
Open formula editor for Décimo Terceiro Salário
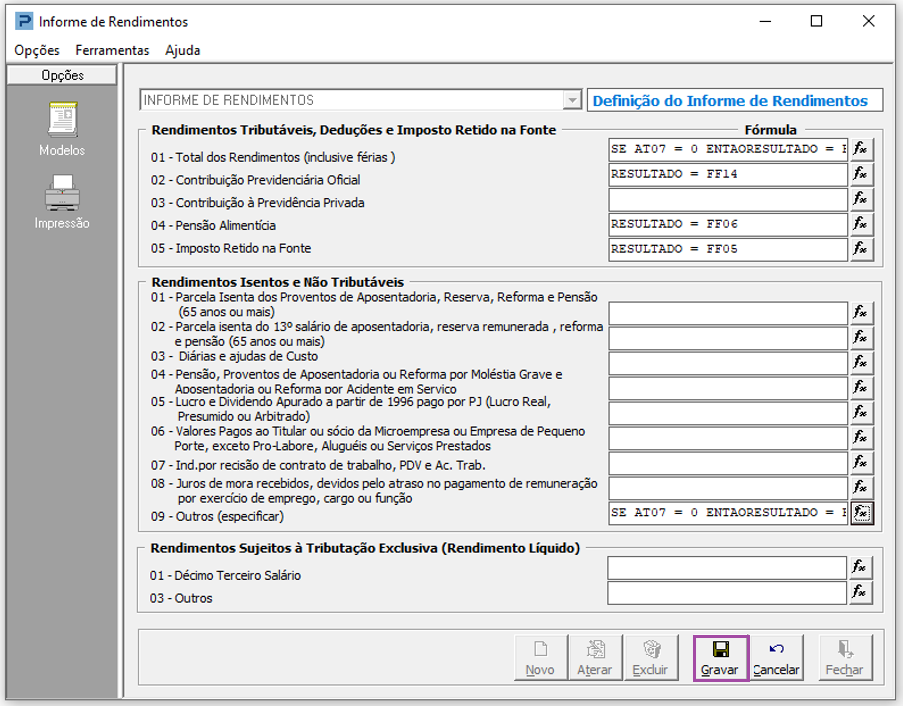click(860, 568)
